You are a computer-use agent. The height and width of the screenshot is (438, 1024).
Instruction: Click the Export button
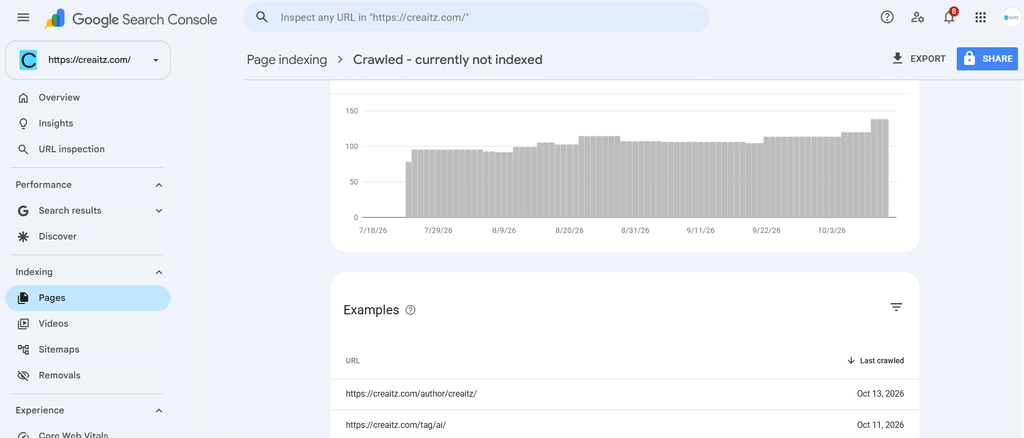919,59
